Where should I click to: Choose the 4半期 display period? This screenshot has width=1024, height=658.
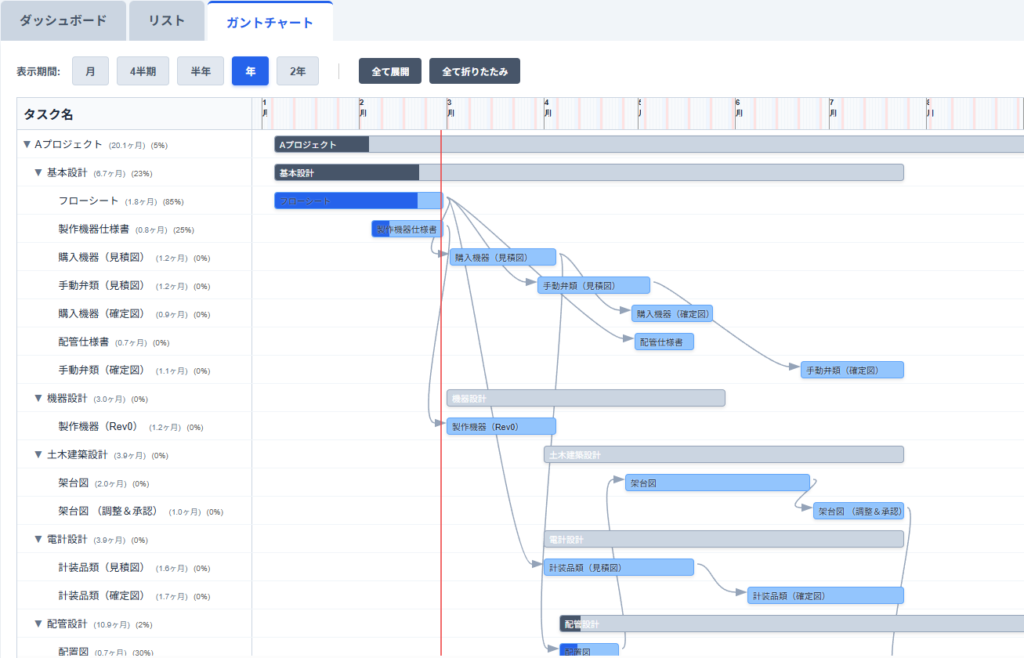tap(143, 72)
